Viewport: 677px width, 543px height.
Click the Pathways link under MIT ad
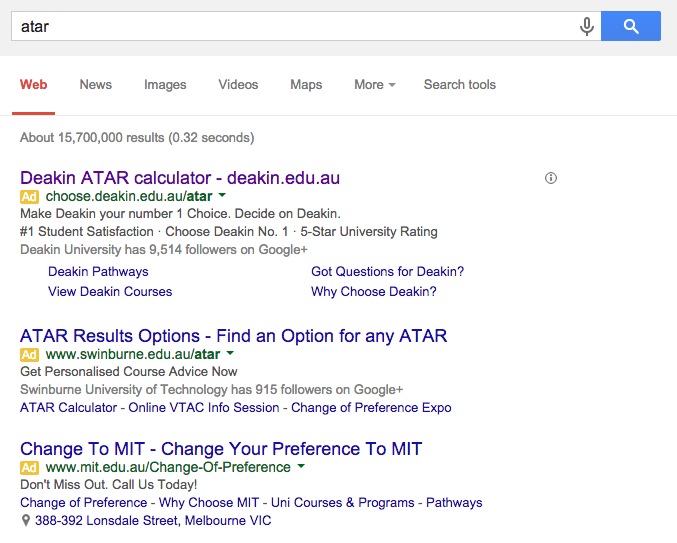tap(454, 502)
